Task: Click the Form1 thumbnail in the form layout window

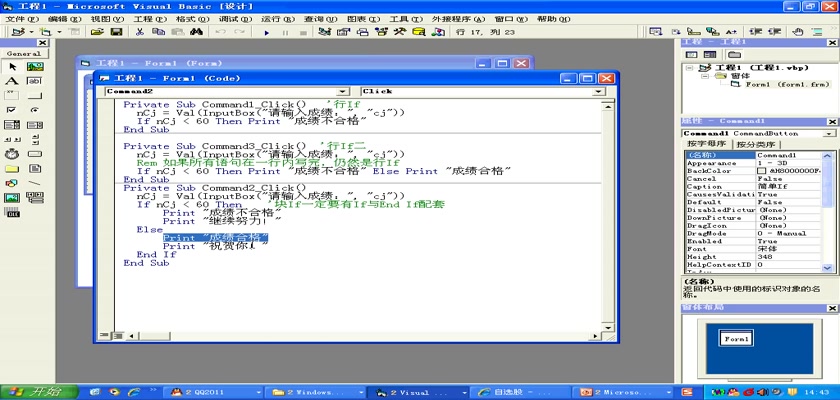Action: coord(735,340)
